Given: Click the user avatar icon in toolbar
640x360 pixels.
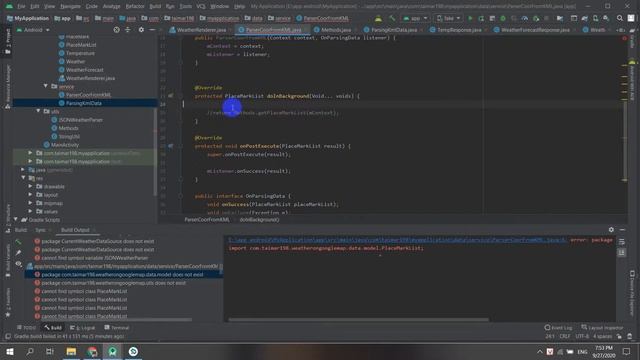Looking at the screenshot, I should 631,18.
